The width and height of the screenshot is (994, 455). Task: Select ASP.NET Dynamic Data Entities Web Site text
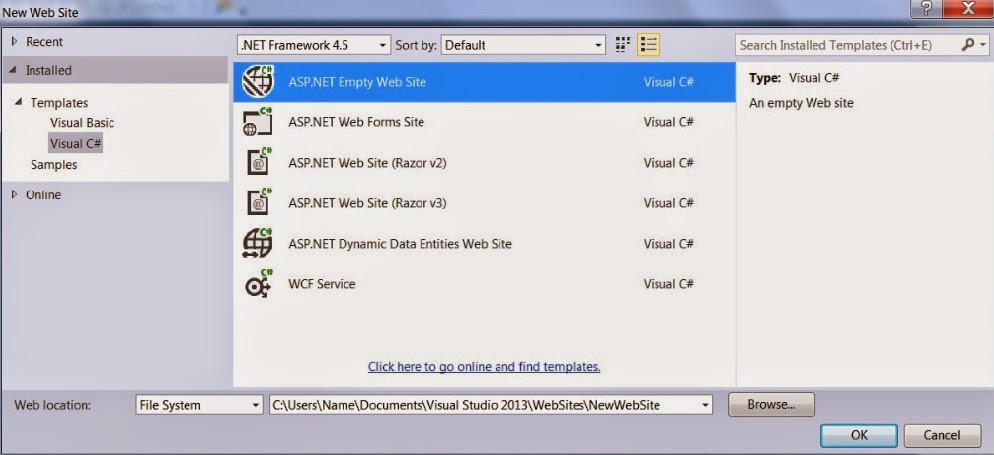(x=399, y=244)
